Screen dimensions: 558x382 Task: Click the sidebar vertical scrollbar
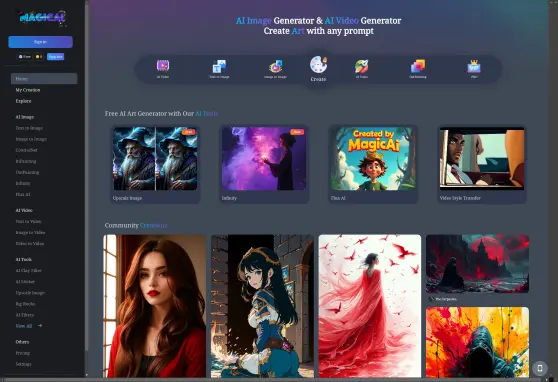tap(86, 178)
